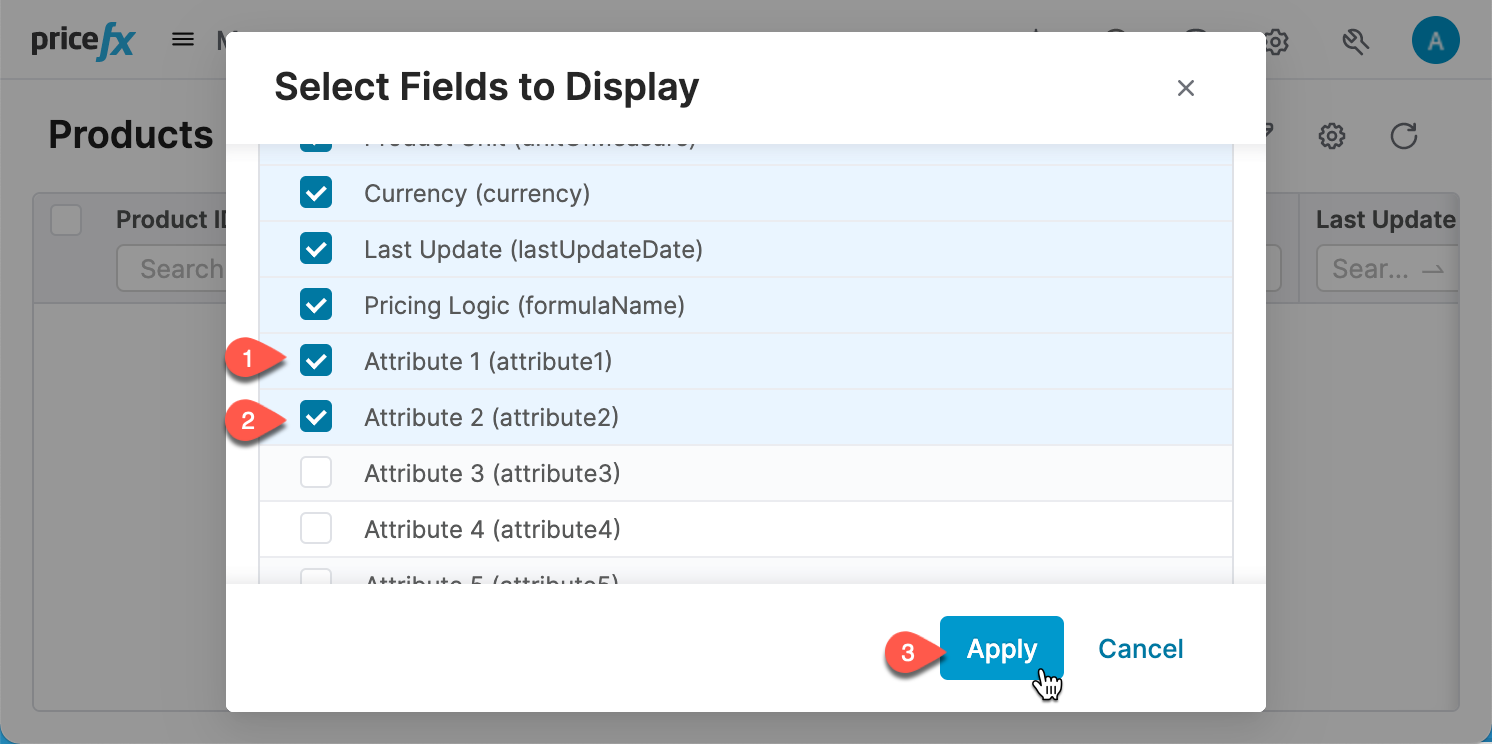Close the Select Fields to Display dialog
The height and width of the screenshot is (744, 1492).
click(1186, 88)
